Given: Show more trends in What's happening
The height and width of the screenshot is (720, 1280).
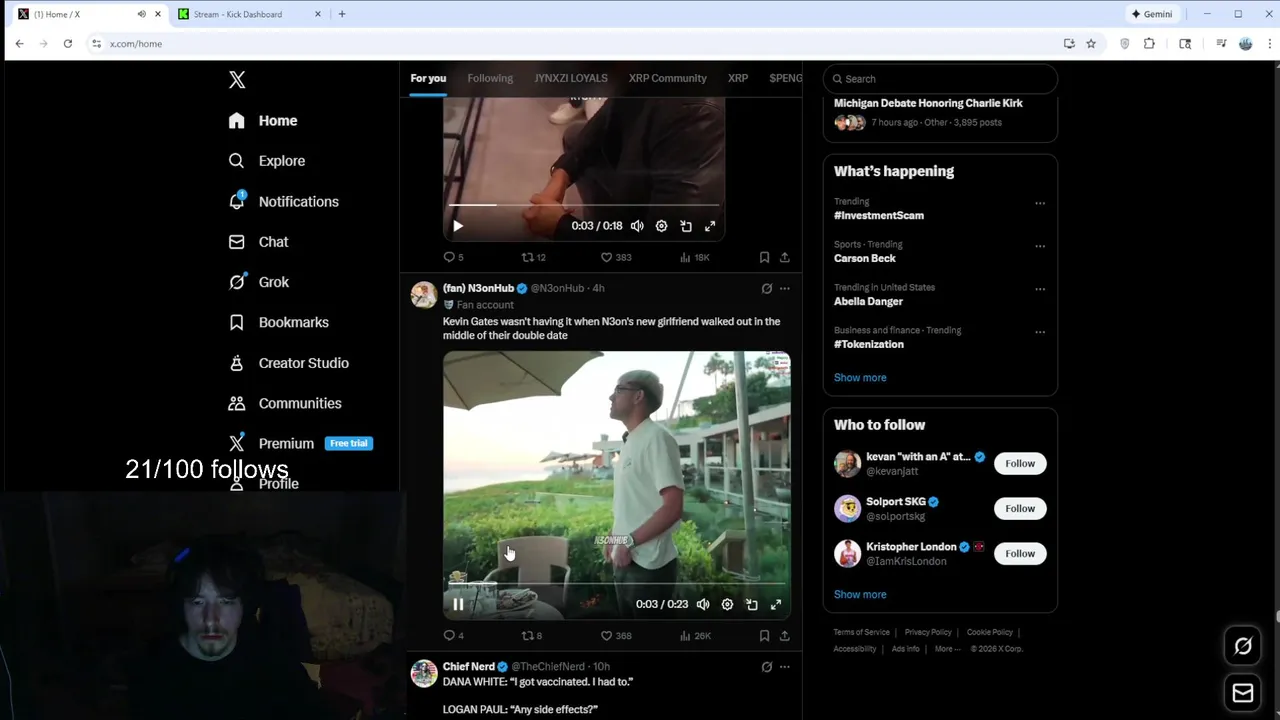Looking at the screenshot, I should (860, 378).
